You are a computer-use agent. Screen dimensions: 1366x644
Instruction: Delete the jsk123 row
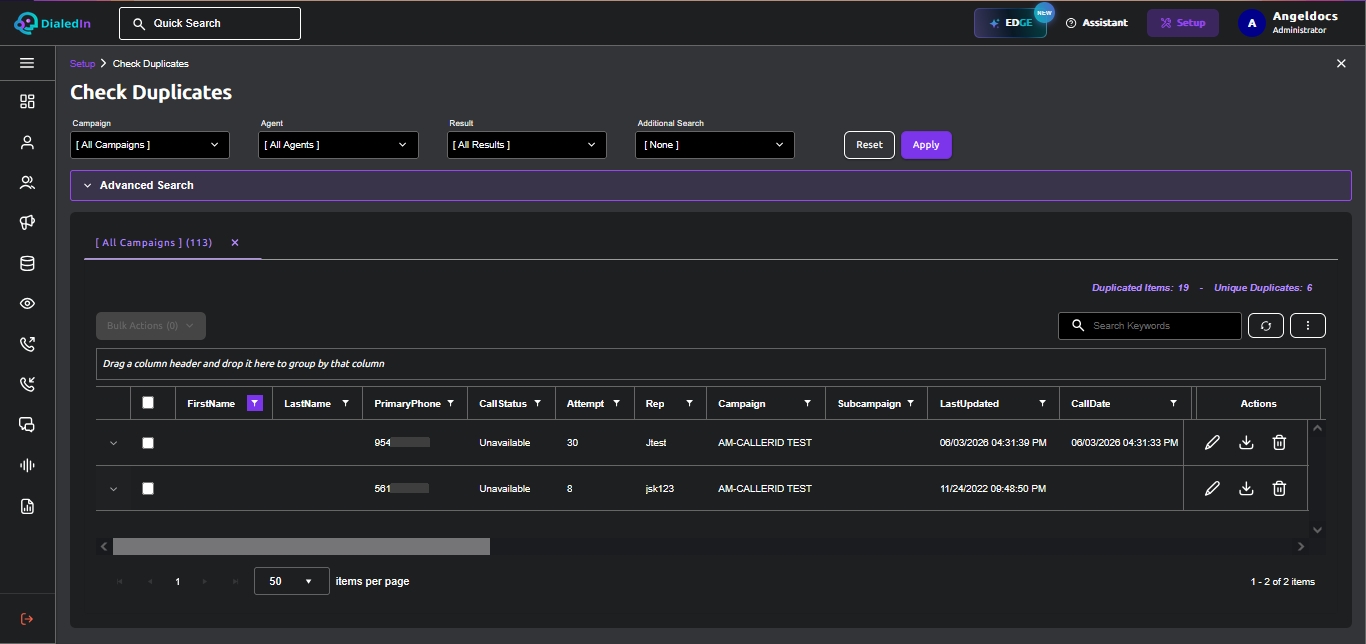(1279, 488)
